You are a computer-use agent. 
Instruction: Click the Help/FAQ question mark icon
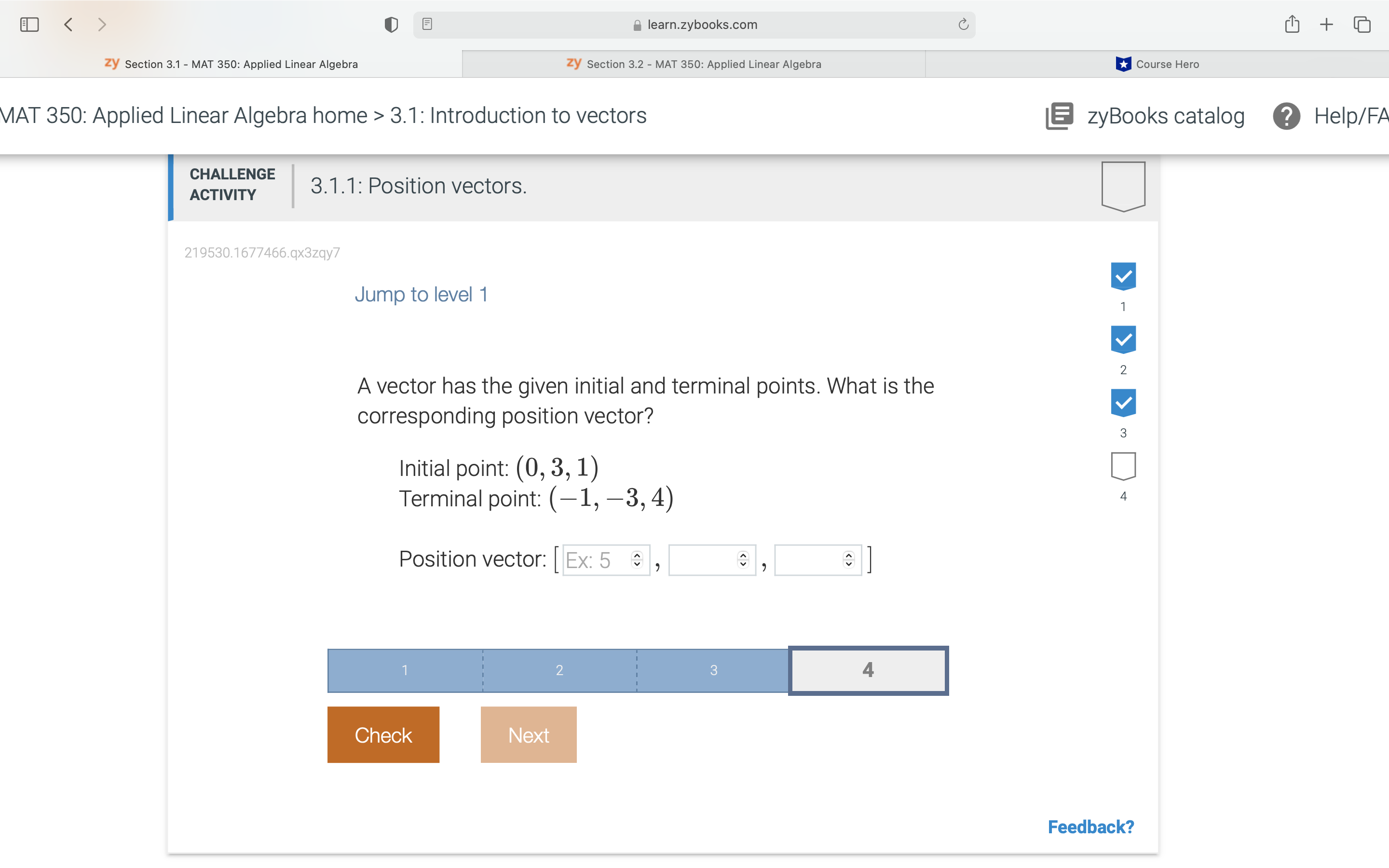pyautogui.click(x=1286, y=116)
